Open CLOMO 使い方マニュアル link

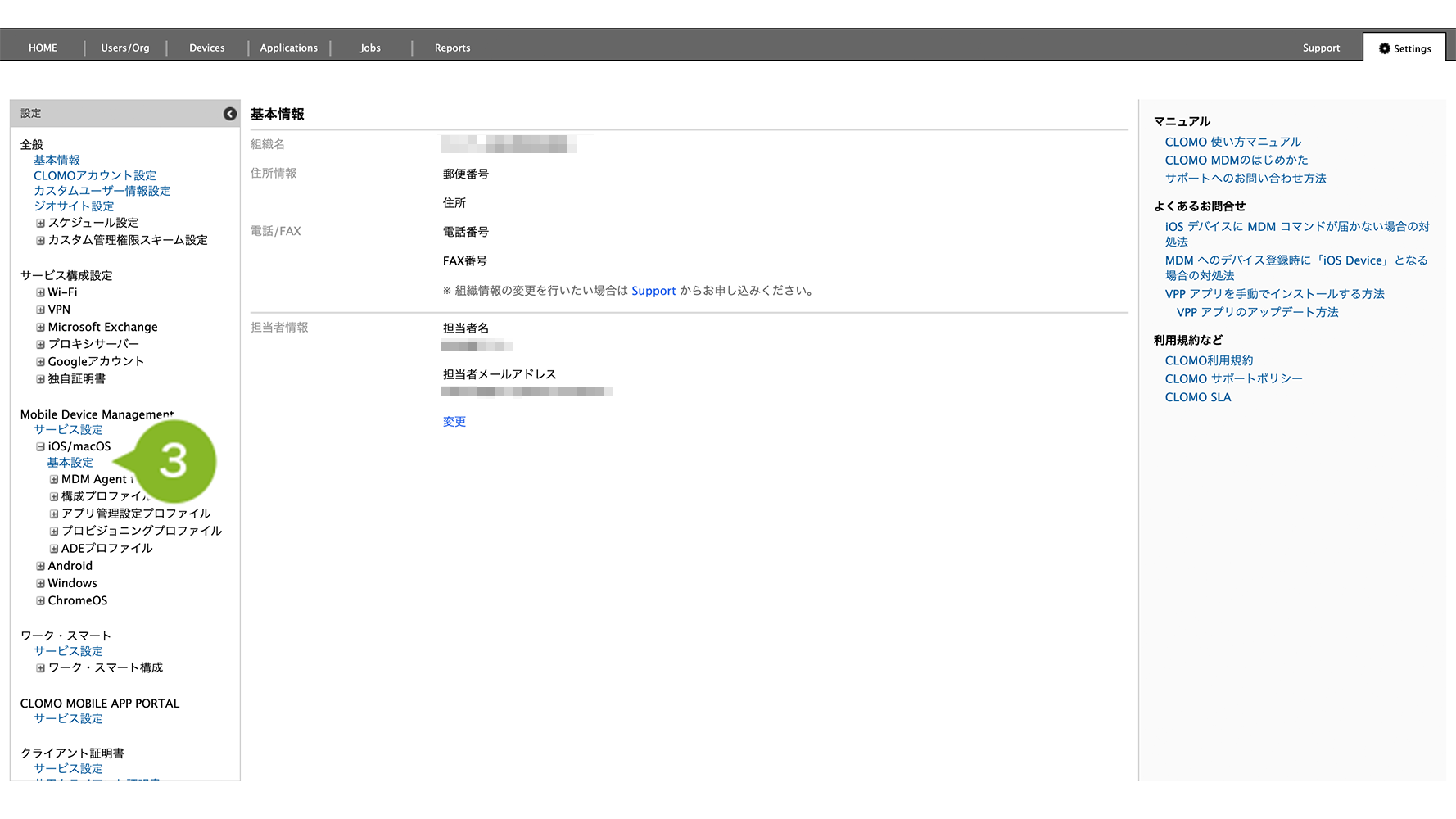coord(1232,142)
